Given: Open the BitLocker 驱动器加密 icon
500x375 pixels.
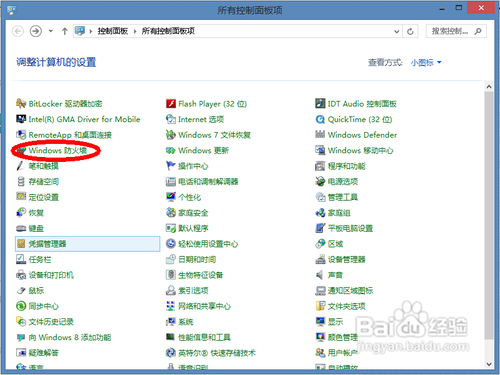Looking at the screenshot, I should (21, 104).
